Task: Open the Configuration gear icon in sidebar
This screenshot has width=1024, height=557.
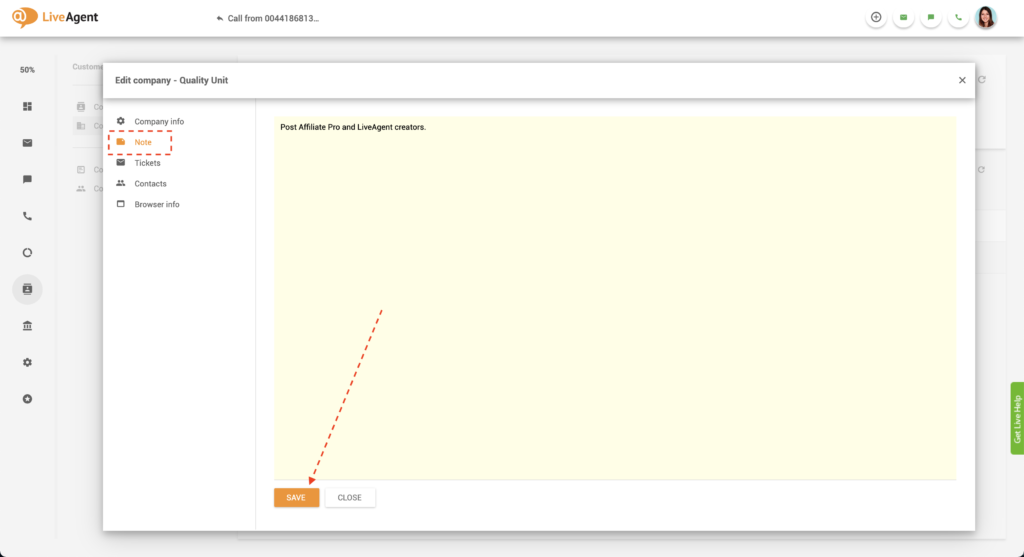Action: click(27, 362)
